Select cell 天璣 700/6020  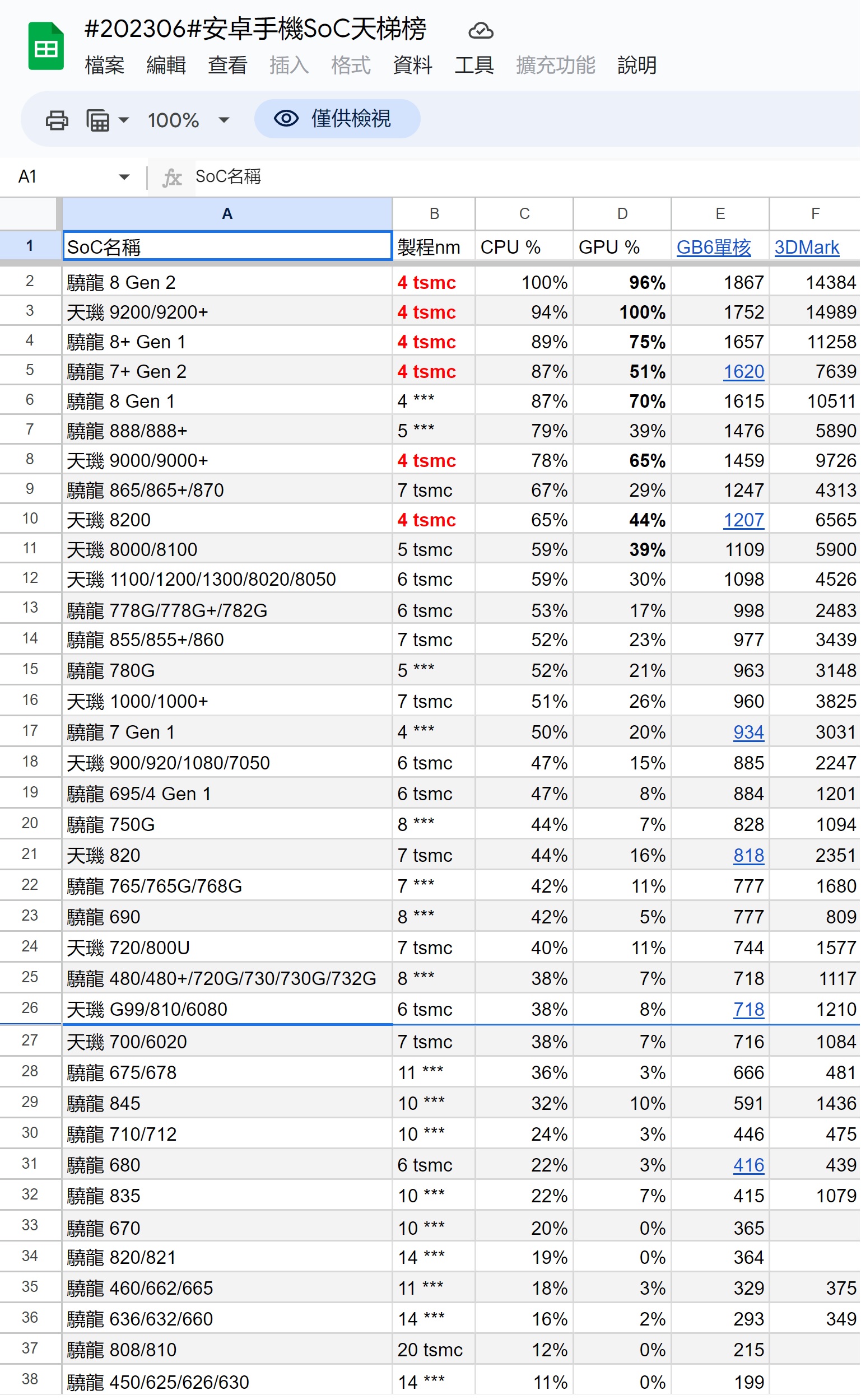(x=227, y=1042)
